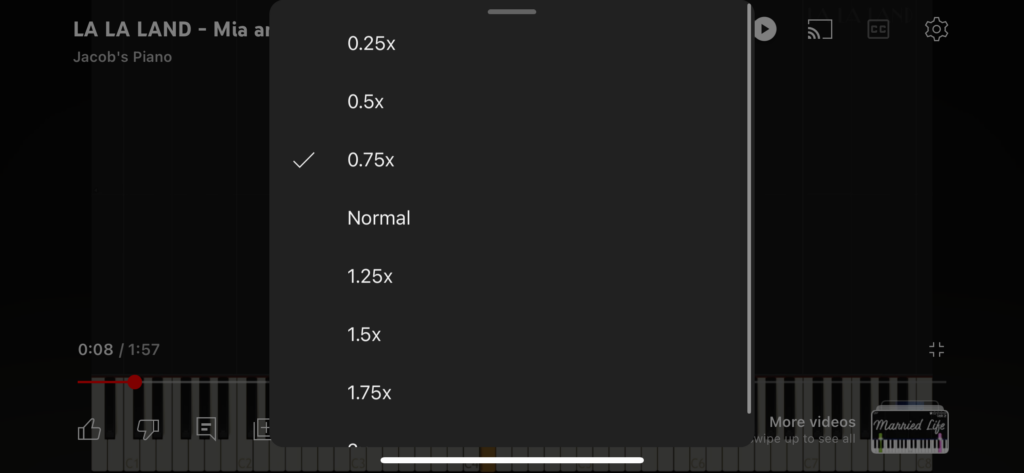Tap the Cast to device icon

[x=820, y=29]
